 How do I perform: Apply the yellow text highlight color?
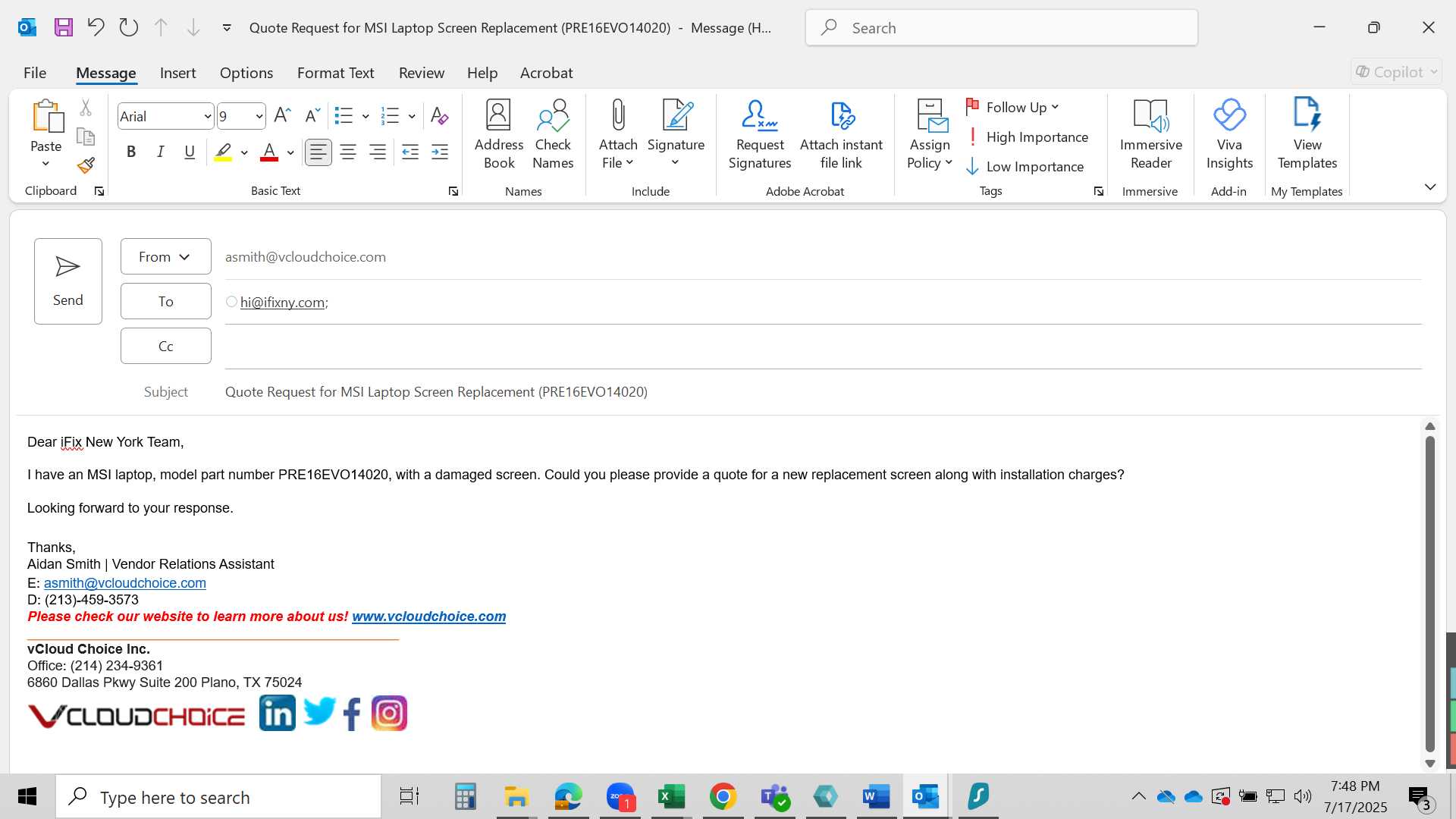(223, 152)
